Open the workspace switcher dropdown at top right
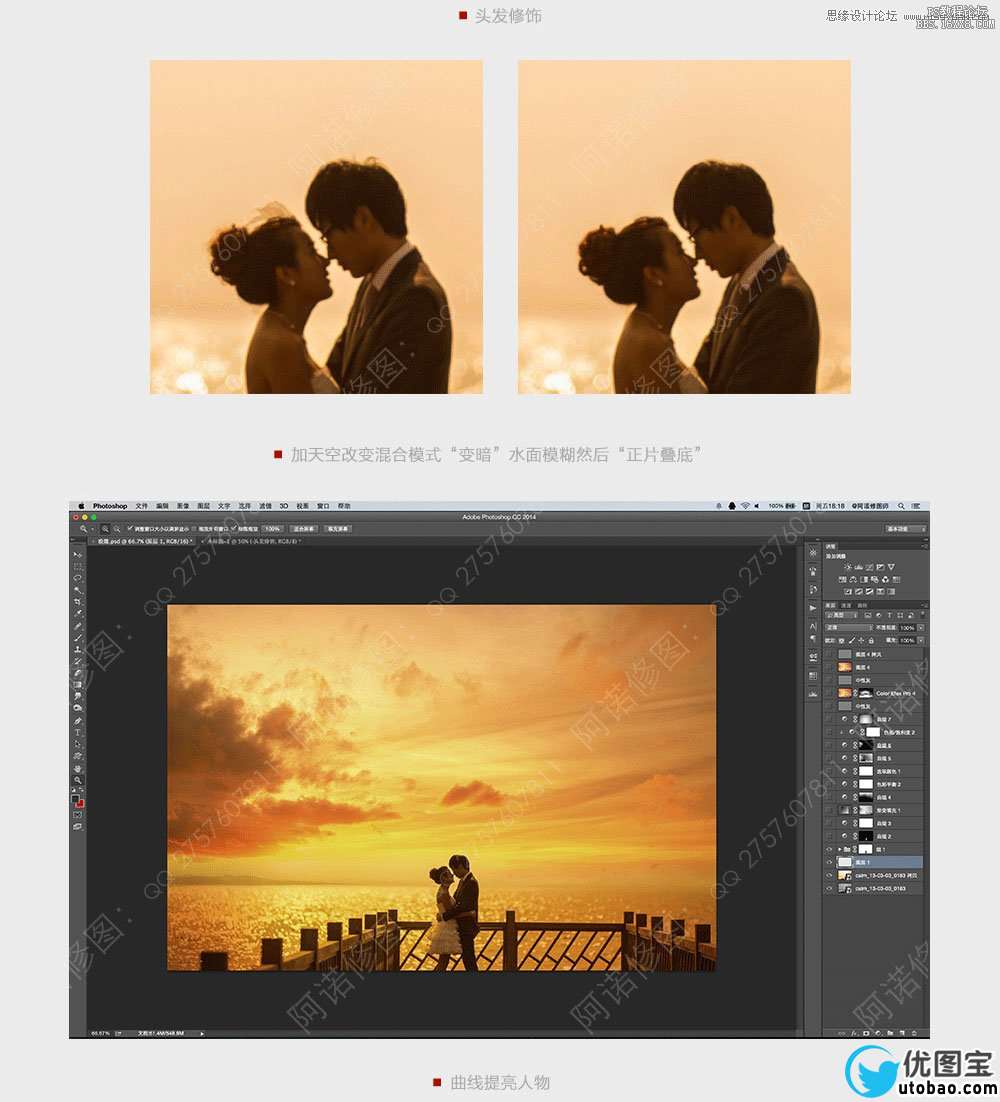The image size is (1000, 1102). (x=906, y=529)
